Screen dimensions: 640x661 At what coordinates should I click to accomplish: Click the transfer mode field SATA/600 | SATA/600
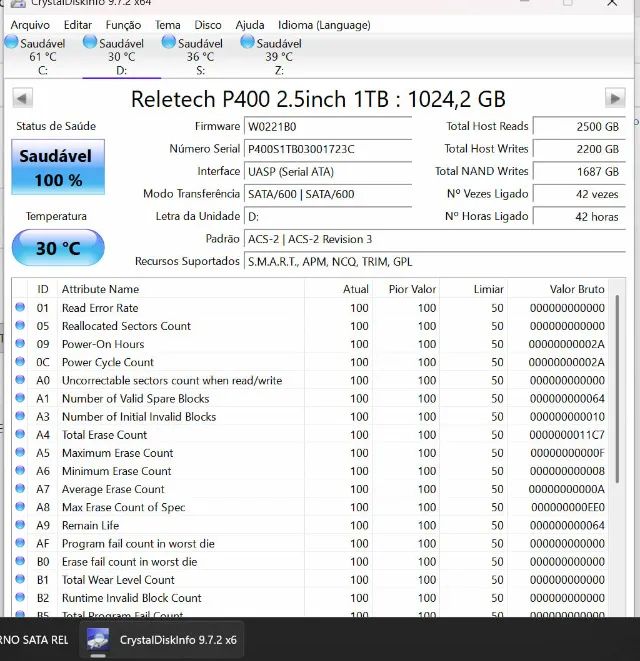(328, 194)
